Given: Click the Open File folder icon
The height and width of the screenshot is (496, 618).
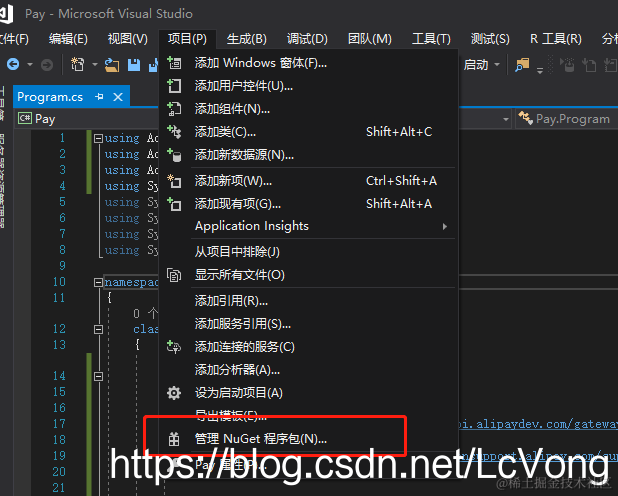Looking at the screenshot, I should (x=112, y=65).
